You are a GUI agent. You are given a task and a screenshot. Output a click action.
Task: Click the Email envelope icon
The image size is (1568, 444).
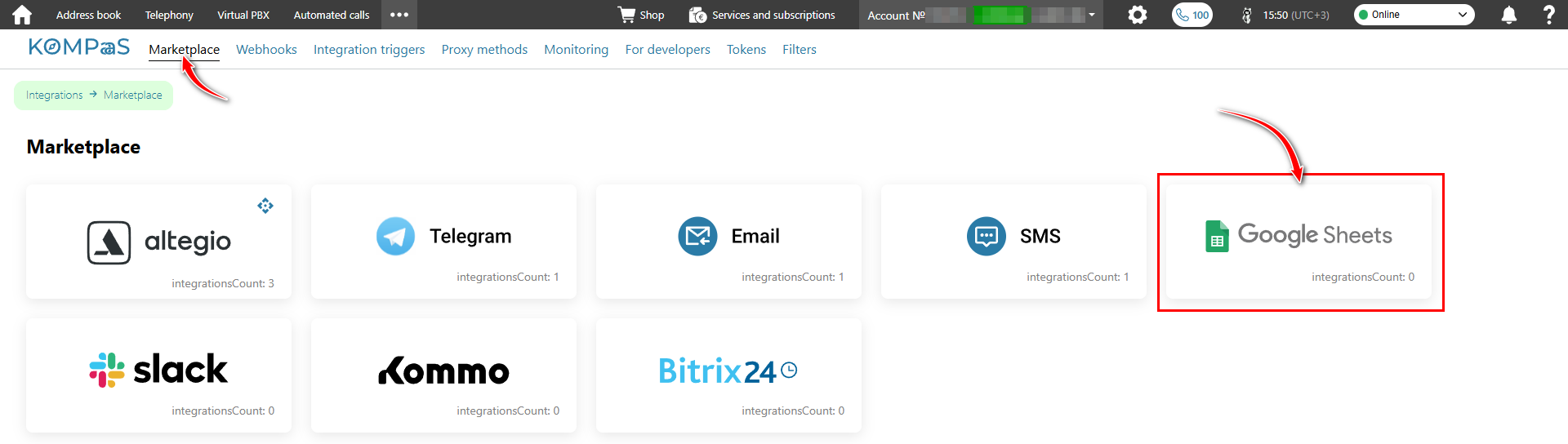697,236
